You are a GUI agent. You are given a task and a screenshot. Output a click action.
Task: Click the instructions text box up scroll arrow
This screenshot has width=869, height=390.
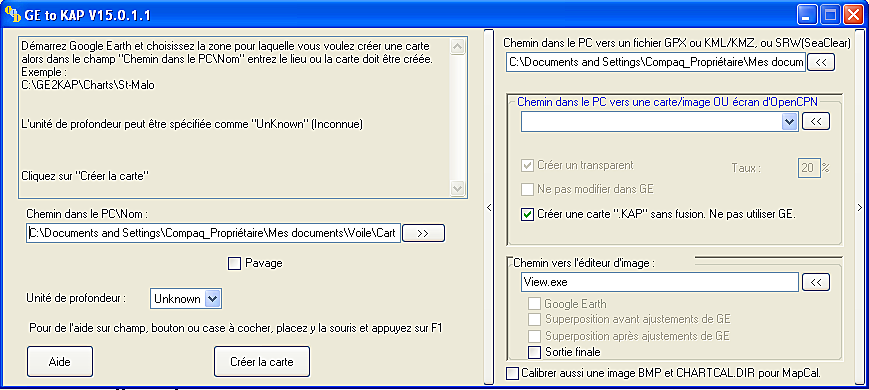click(x=458, y=47)
